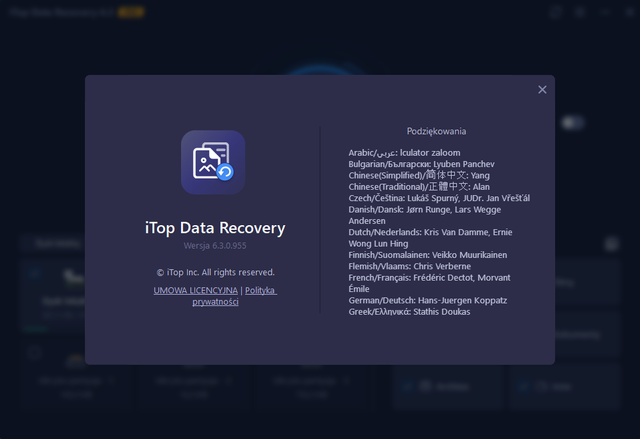Select the Czech Lukáš Spurný credit line

[x=439, y=198]
